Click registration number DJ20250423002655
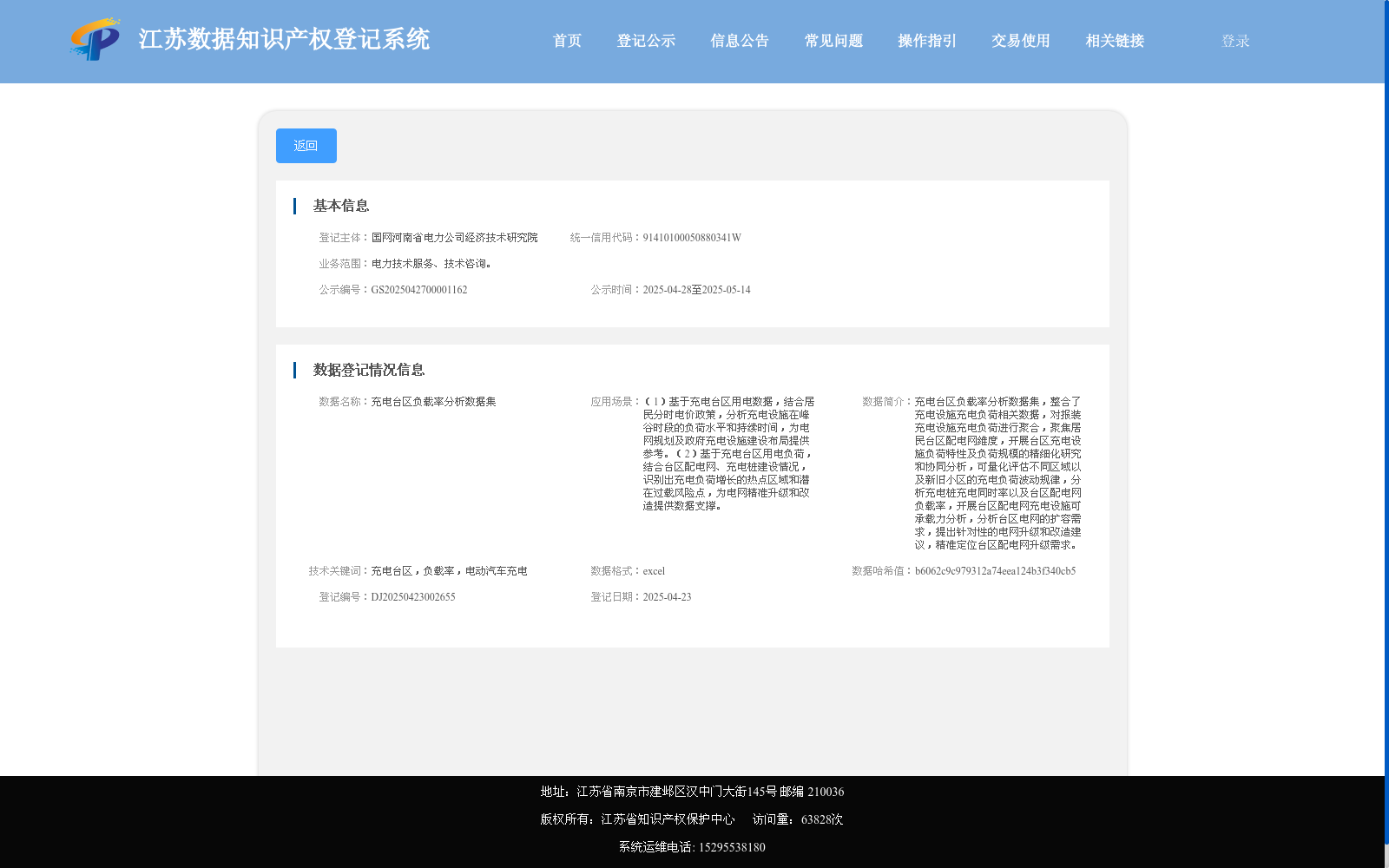Viewport: 1389px width, 868px height. click(413, 597)
